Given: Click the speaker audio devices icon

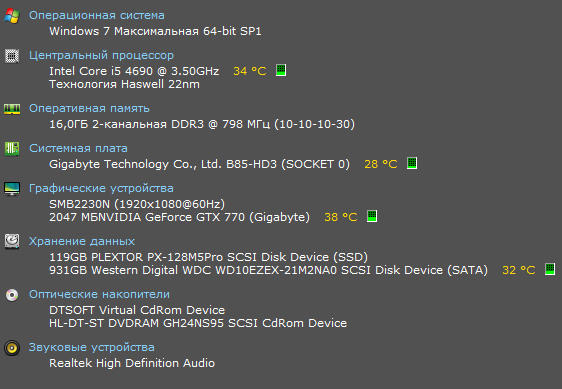Looking at the screenshot, I should (12, 348).
